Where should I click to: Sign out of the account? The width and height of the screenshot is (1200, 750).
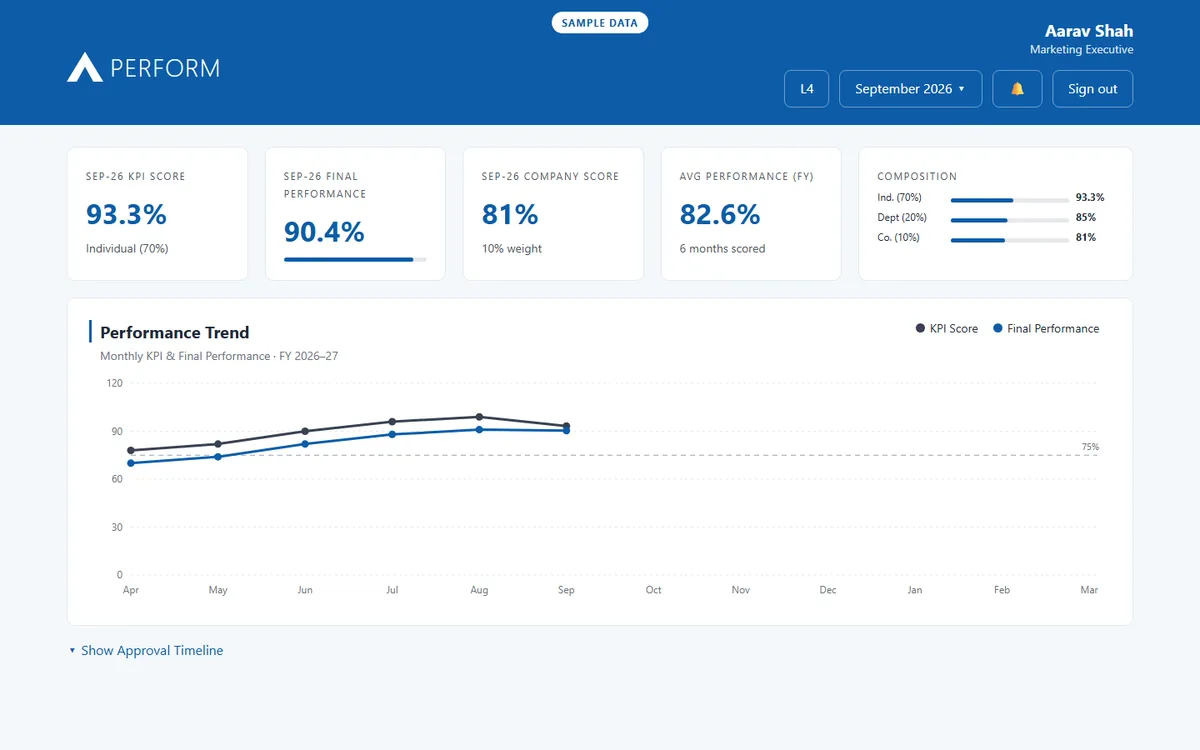pos(1092,89)
